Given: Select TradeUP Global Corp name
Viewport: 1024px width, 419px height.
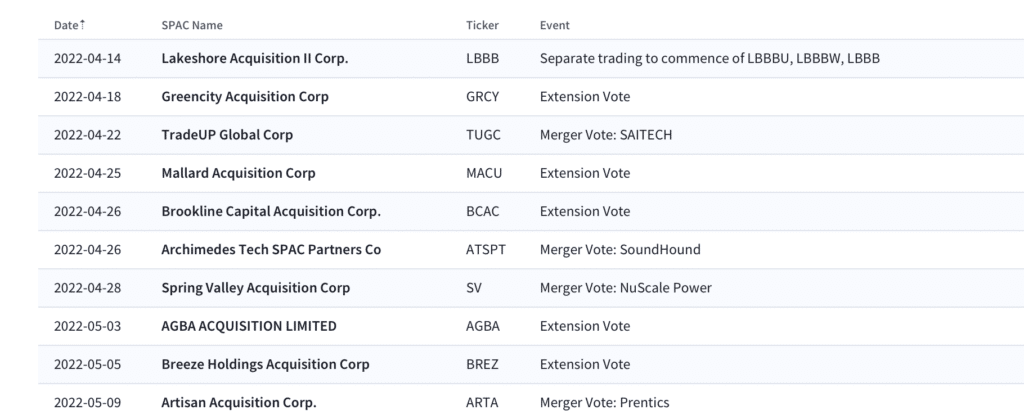Looking at the screenshot, I should (x=227, y=135).
